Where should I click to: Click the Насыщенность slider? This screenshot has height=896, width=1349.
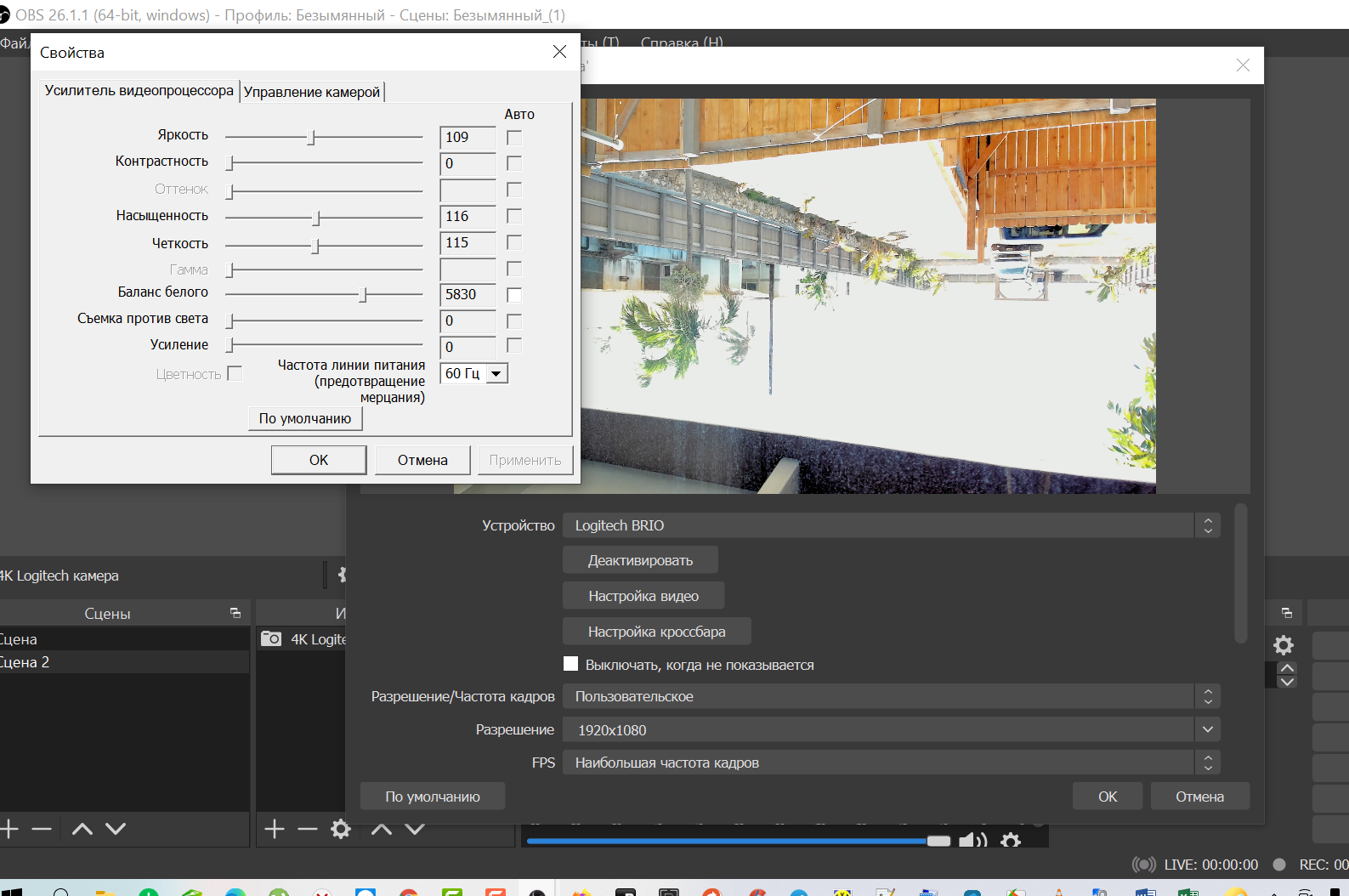(x=324, y=218)
